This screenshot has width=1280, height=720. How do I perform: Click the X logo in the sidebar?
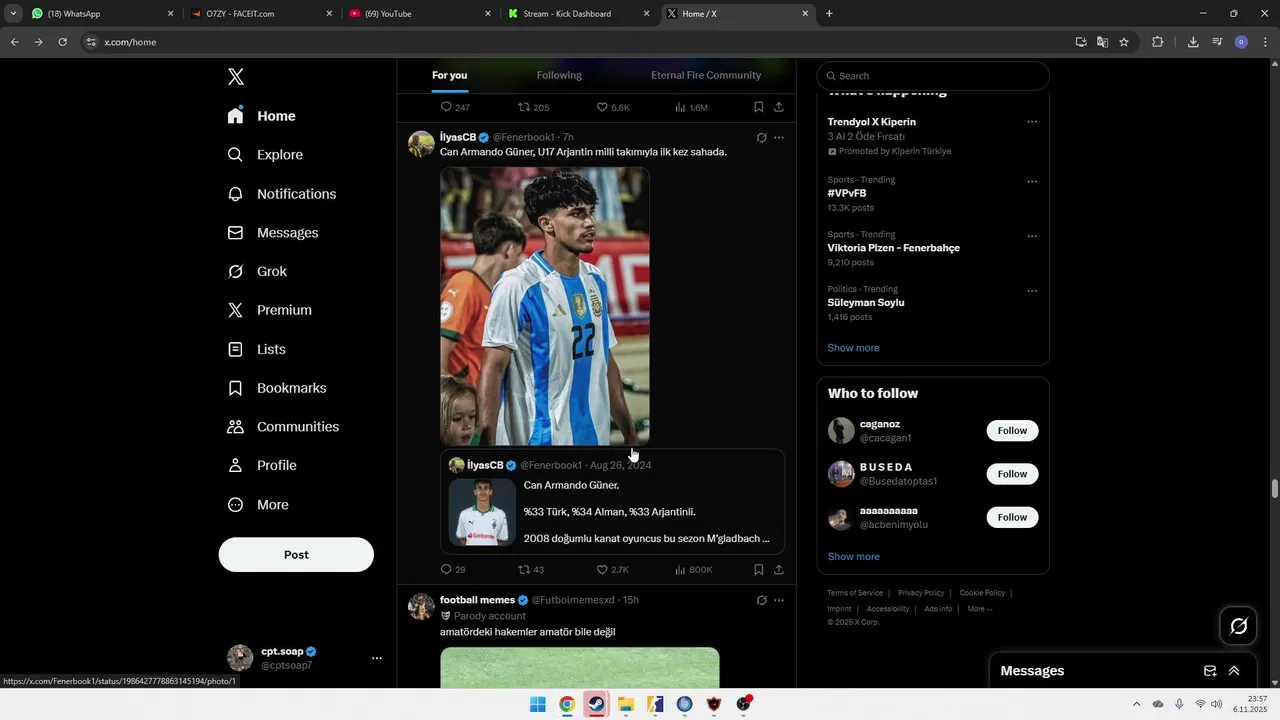tap(235, 77)
